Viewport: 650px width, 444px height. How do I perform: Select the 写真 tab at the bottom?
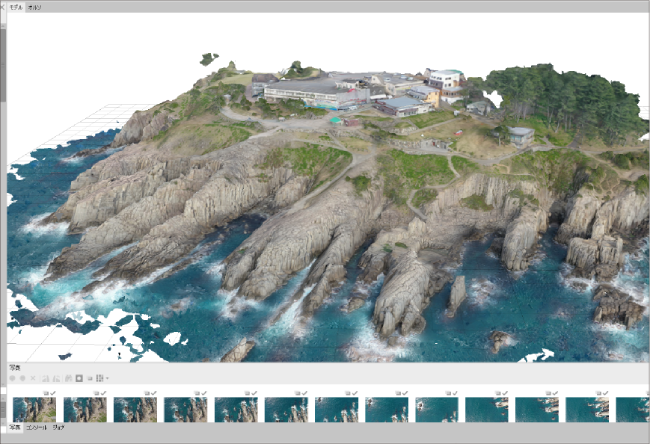(x=14, y=427)
